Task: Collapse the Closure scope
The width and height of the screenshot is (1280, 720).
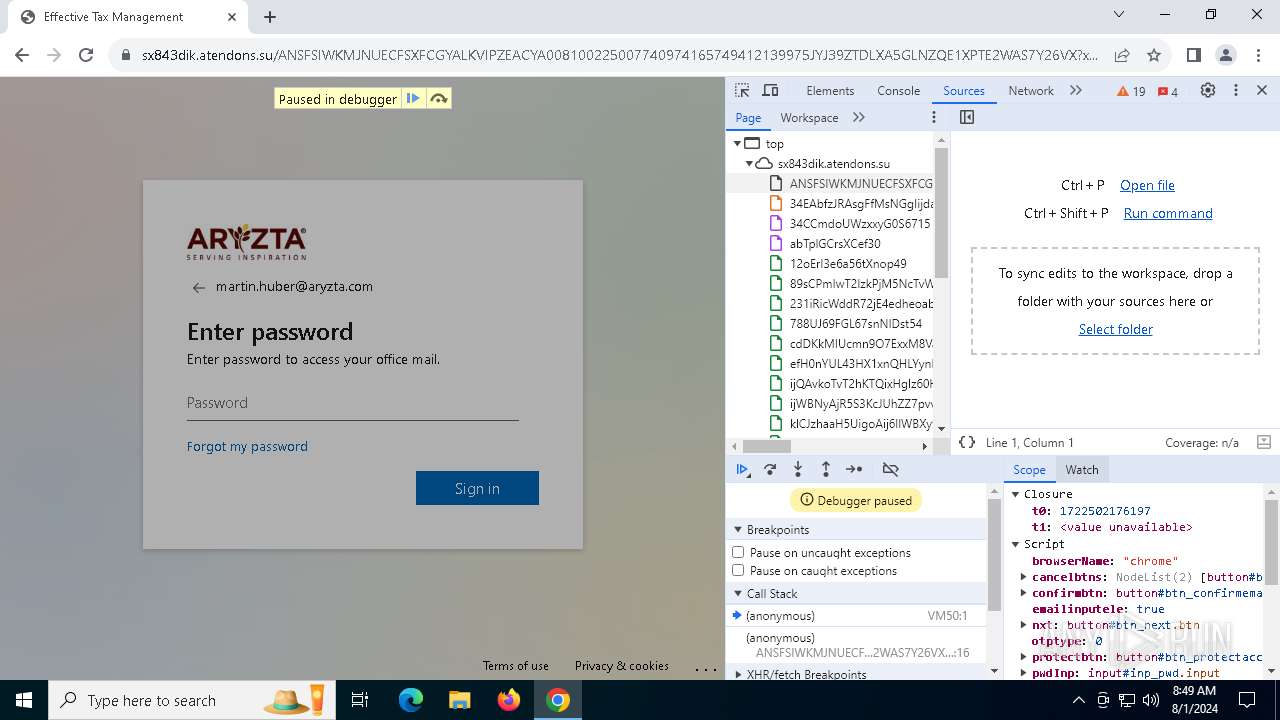Action: point(1015,494)
